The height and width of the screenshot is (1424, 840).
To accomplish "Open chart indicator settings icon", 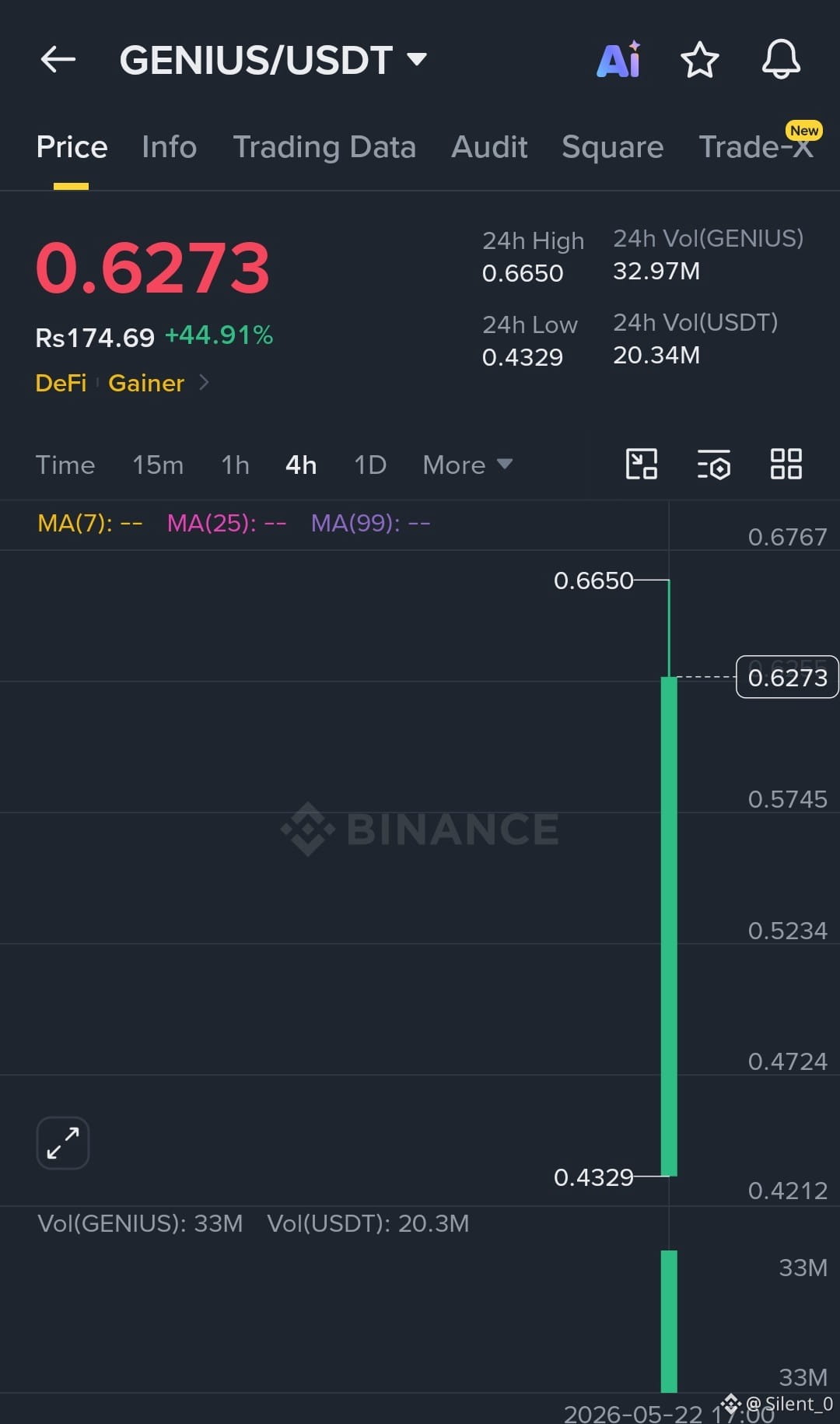I will pyautogui.click(x=713, y=465).
